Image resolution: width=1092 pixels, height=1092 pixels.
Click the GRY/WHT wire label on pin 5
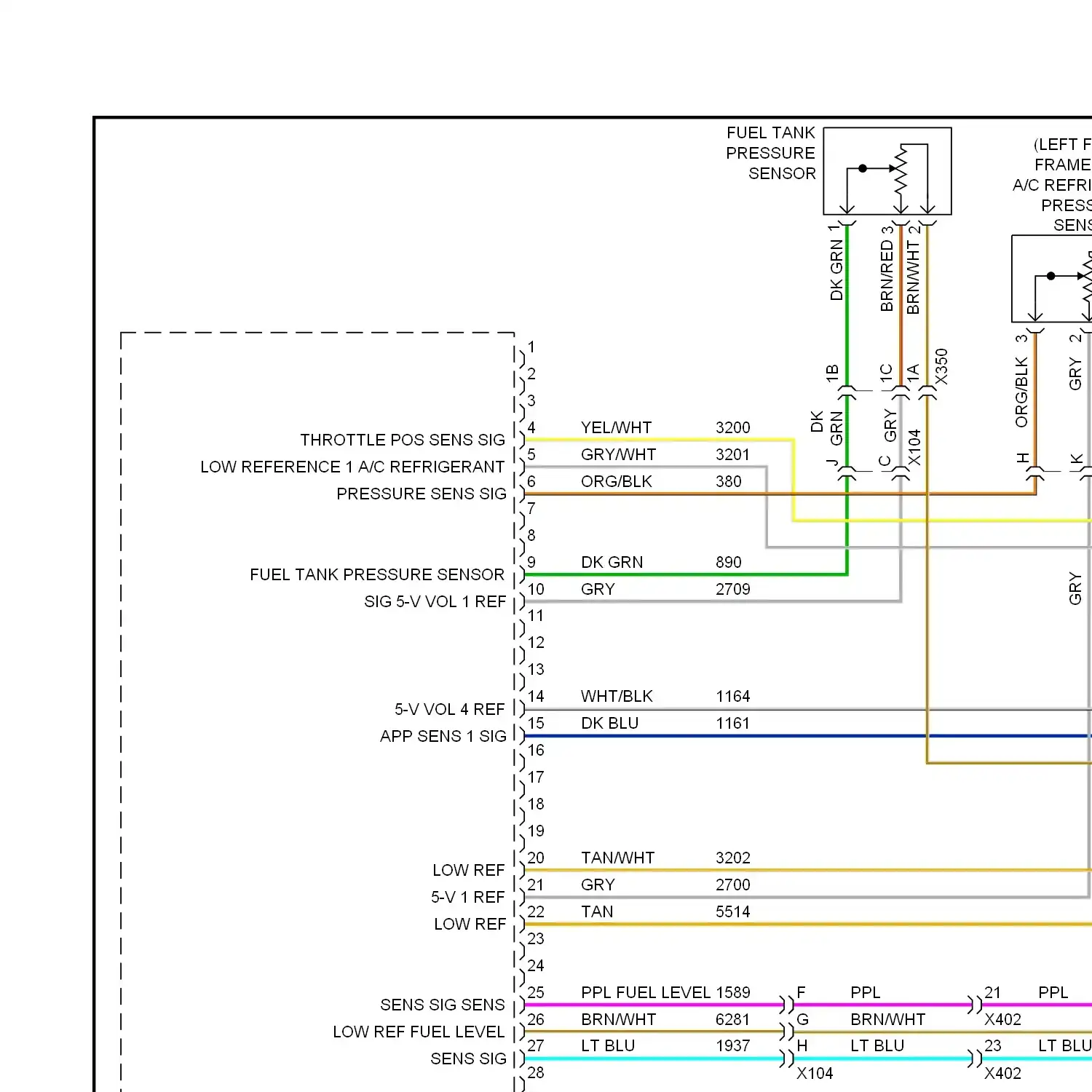(618, 454)
